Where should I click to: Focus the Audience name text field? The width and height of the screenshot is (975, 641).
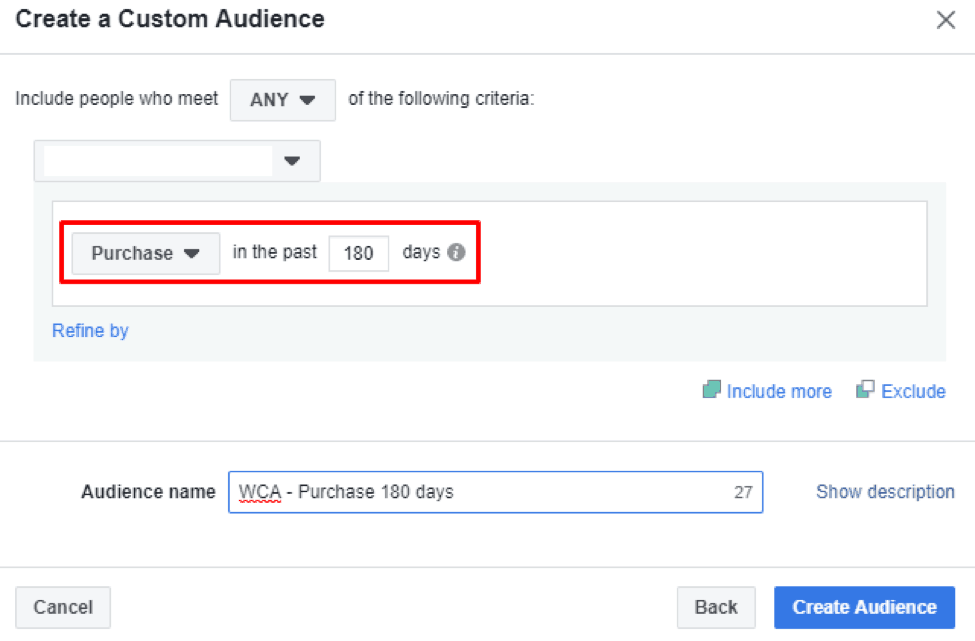click(x=480, y=492)
